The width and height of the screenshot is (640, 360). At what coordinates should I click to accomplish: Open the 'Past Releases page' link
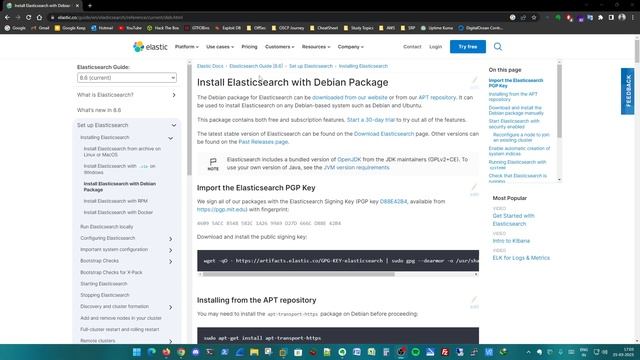click(263, 142)
